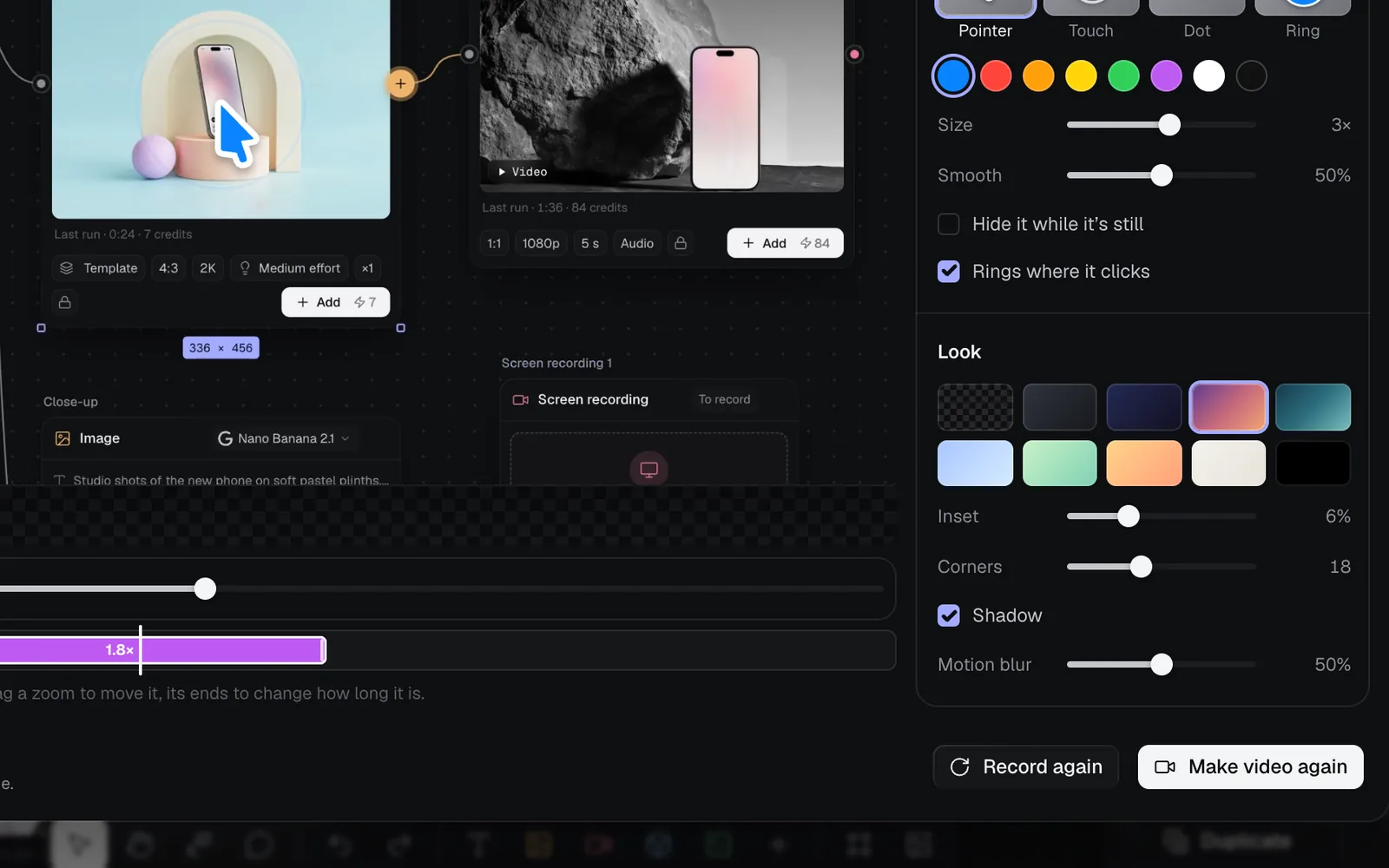Click the lock icon below Template
1389x868 pixels.
(64, 302)
